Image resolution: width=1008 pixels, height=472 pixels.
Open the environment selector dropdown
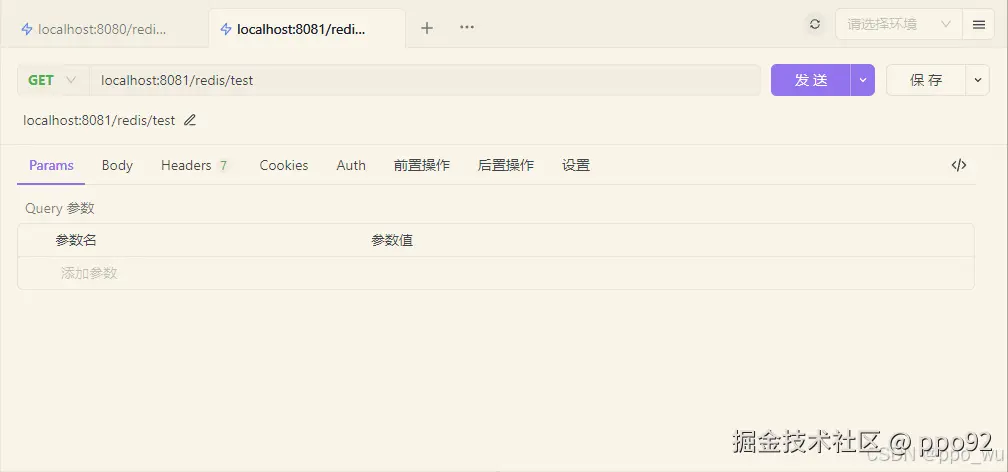(x=897, y=24)
